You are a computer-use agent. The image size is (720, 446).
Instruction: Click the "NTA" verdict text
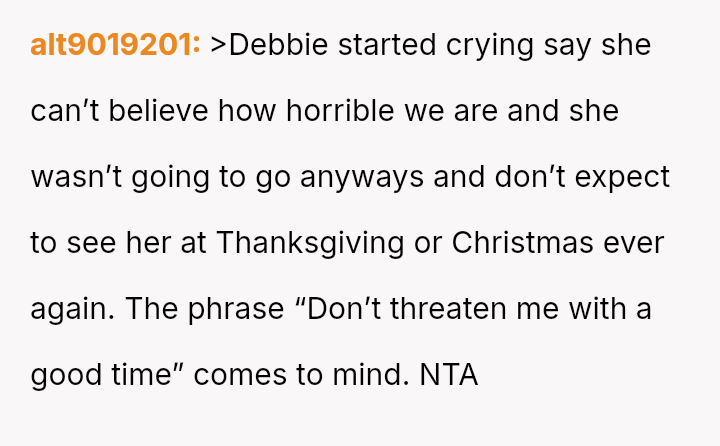click(x=449, y=375)
